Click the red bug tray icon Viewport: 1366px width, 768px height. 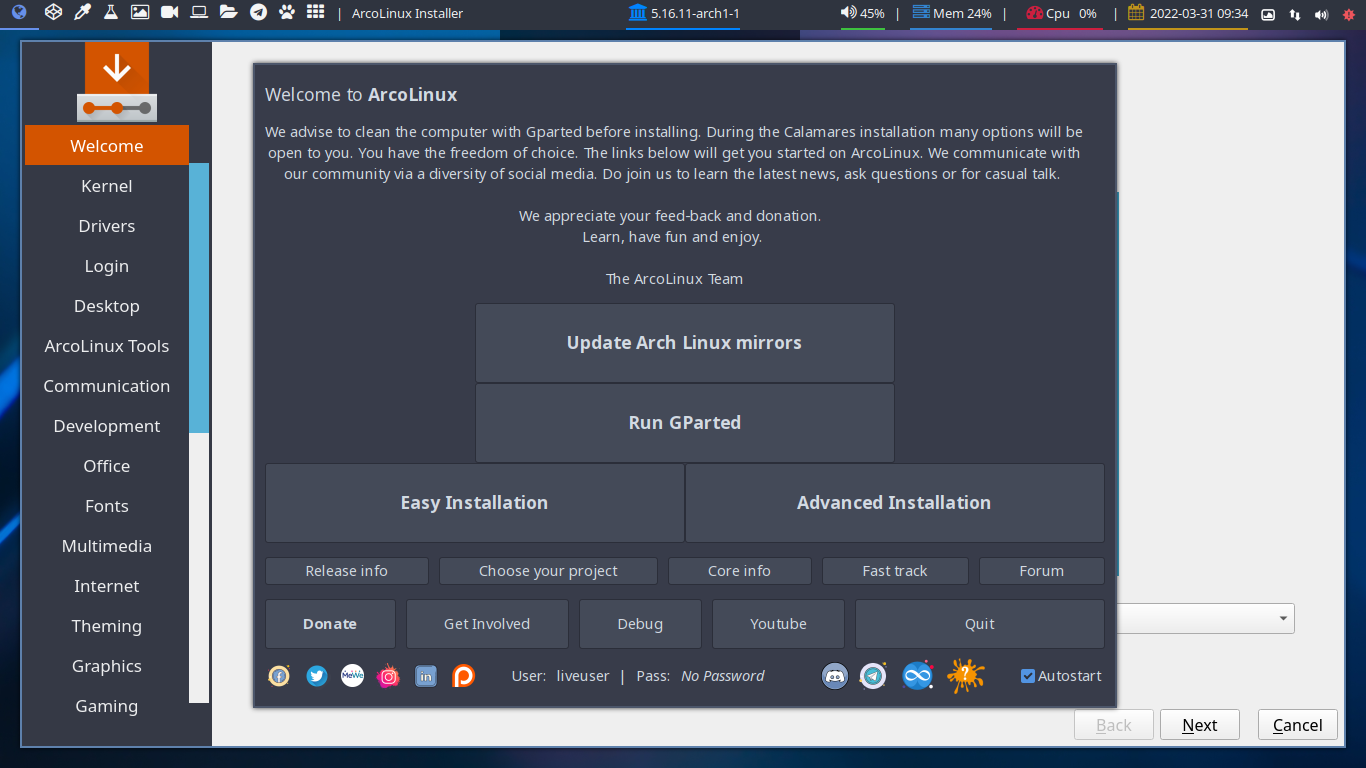(x=1349, y=14)
